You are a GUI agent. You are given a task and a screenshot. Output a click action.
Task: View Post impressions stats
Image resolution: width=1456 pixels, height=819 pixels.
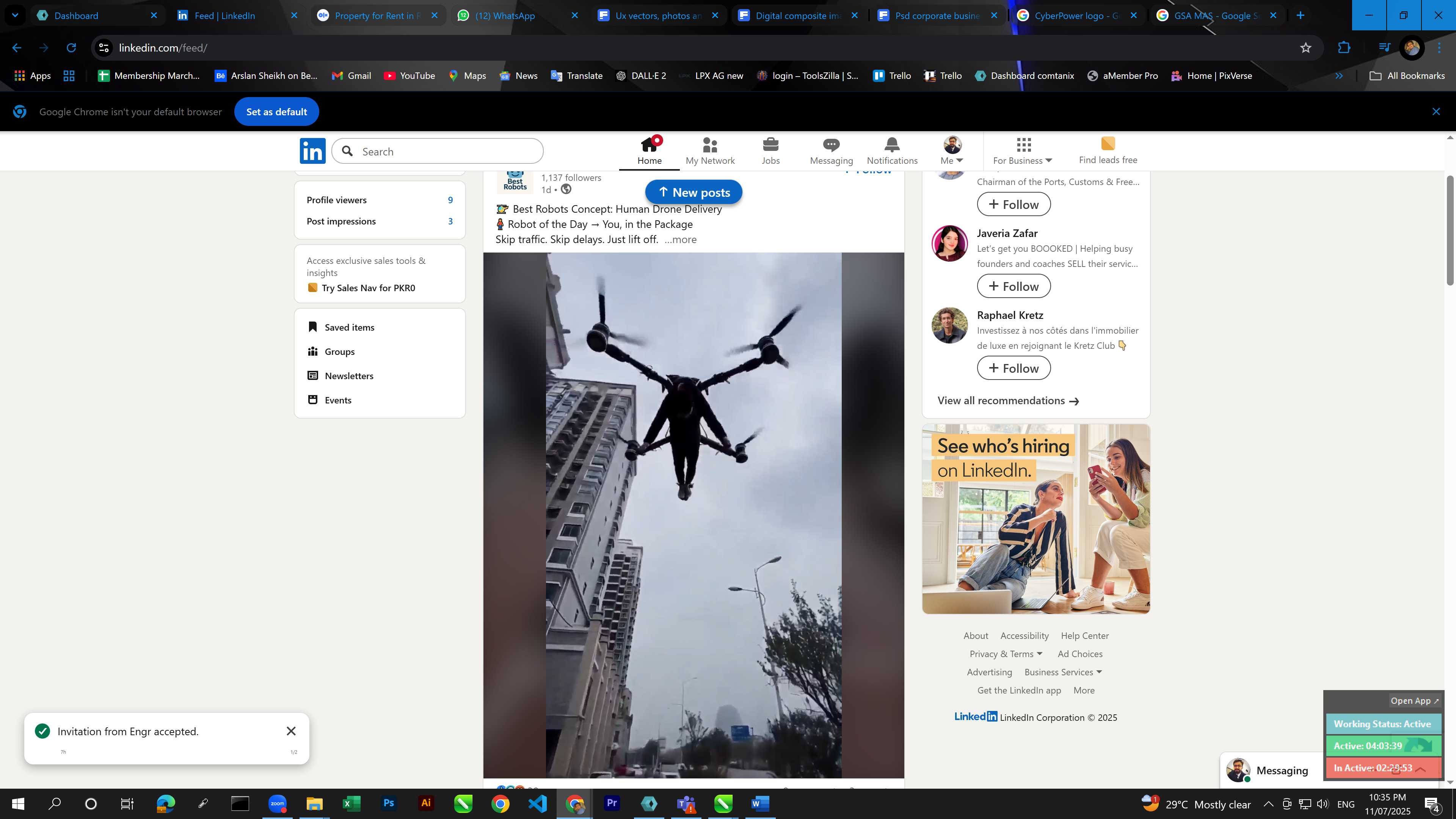[x=379, y=221]
